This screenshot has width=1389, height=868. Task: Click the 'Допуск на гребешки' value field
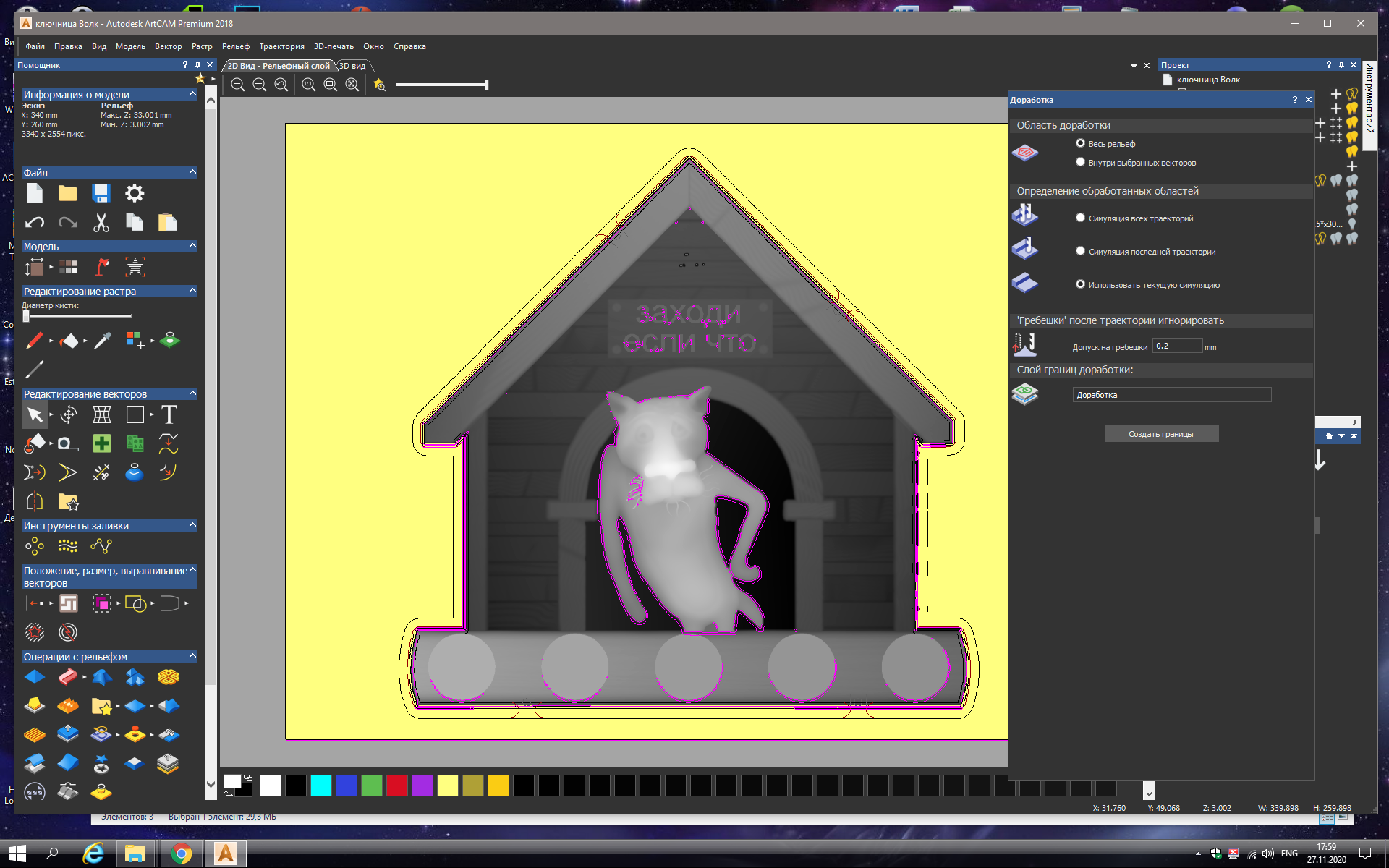point(1176,346)
